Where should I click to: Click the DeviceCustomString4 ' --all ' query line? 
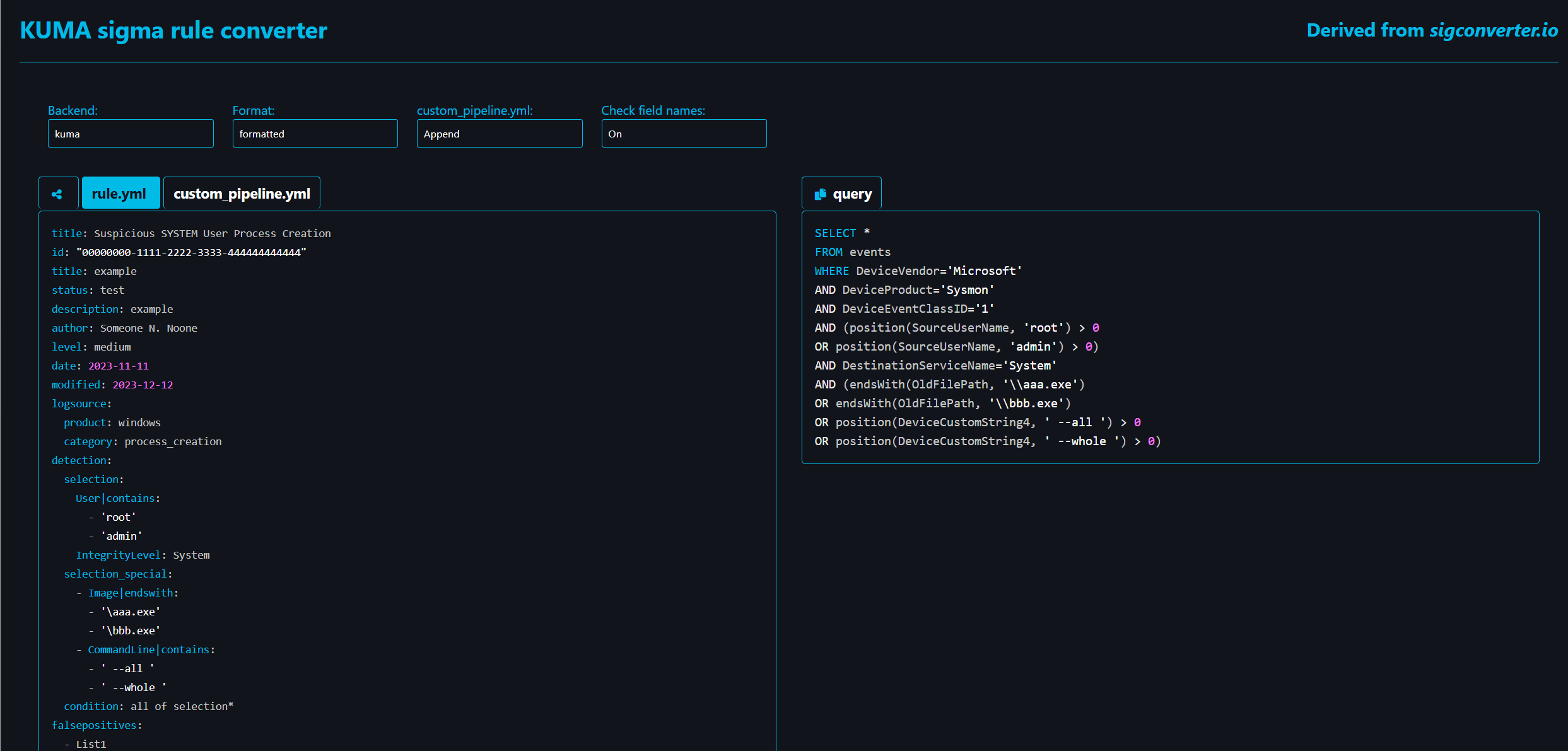point(978,422)
